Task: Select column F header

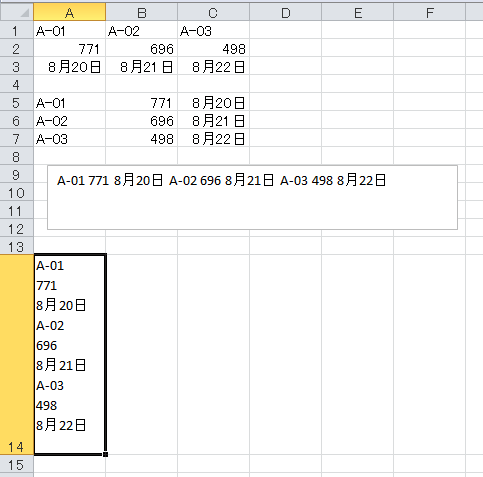Action: click(430, 12)
